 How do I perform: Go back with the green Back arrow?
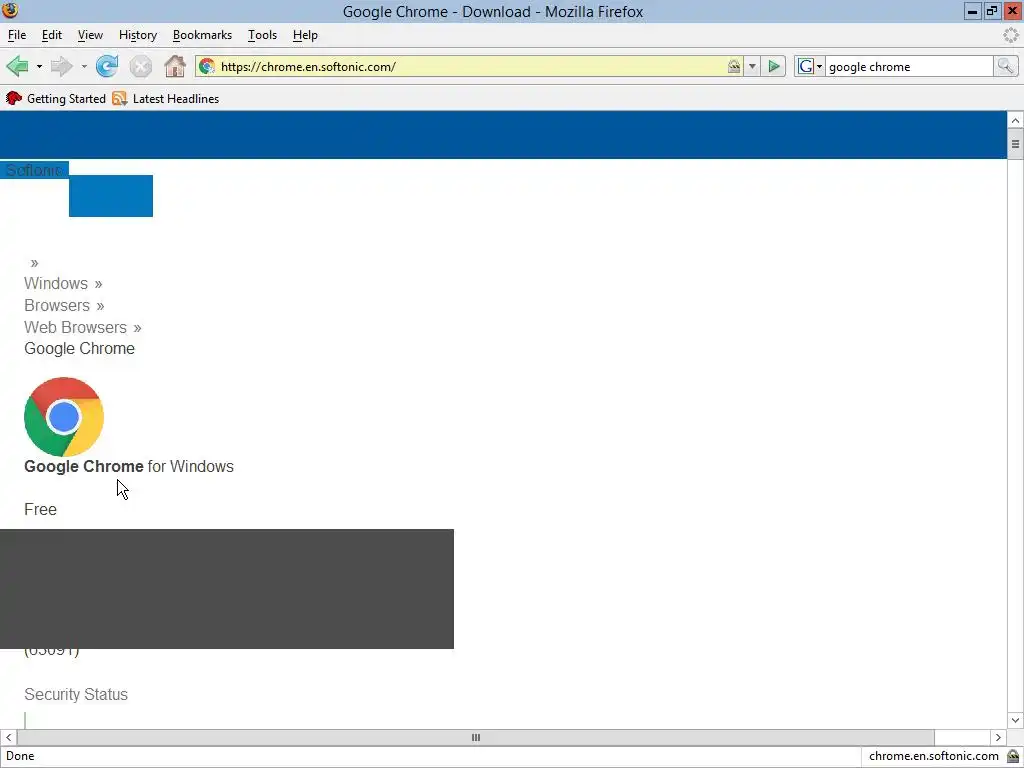[x=17, y=66]
